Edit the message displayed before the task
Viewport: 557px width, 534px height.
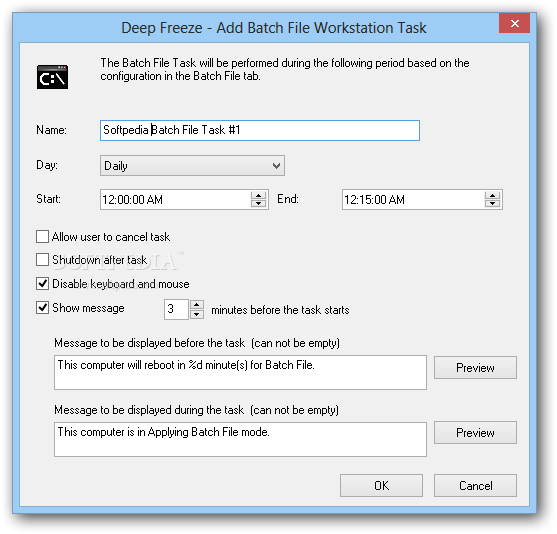click(240, 372)
